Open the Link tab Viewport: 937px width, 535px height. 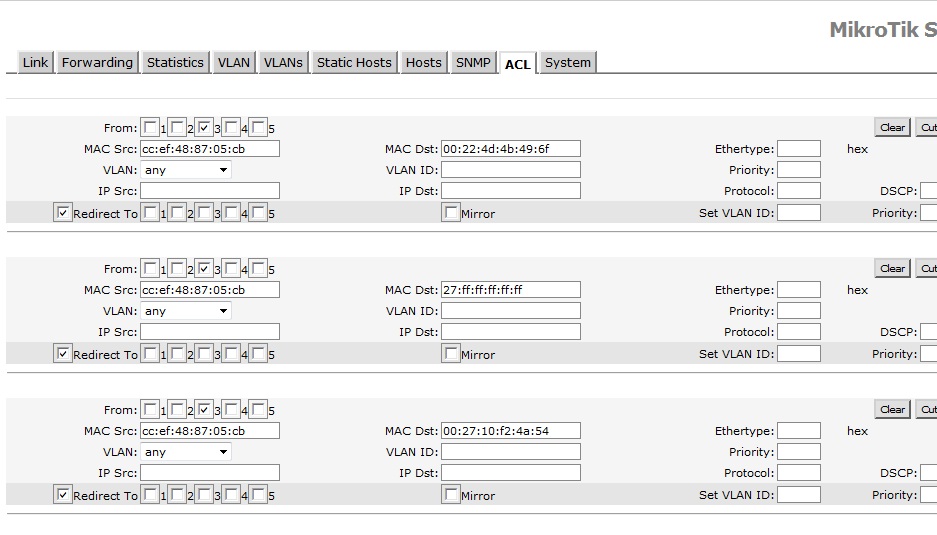point(35,62)
